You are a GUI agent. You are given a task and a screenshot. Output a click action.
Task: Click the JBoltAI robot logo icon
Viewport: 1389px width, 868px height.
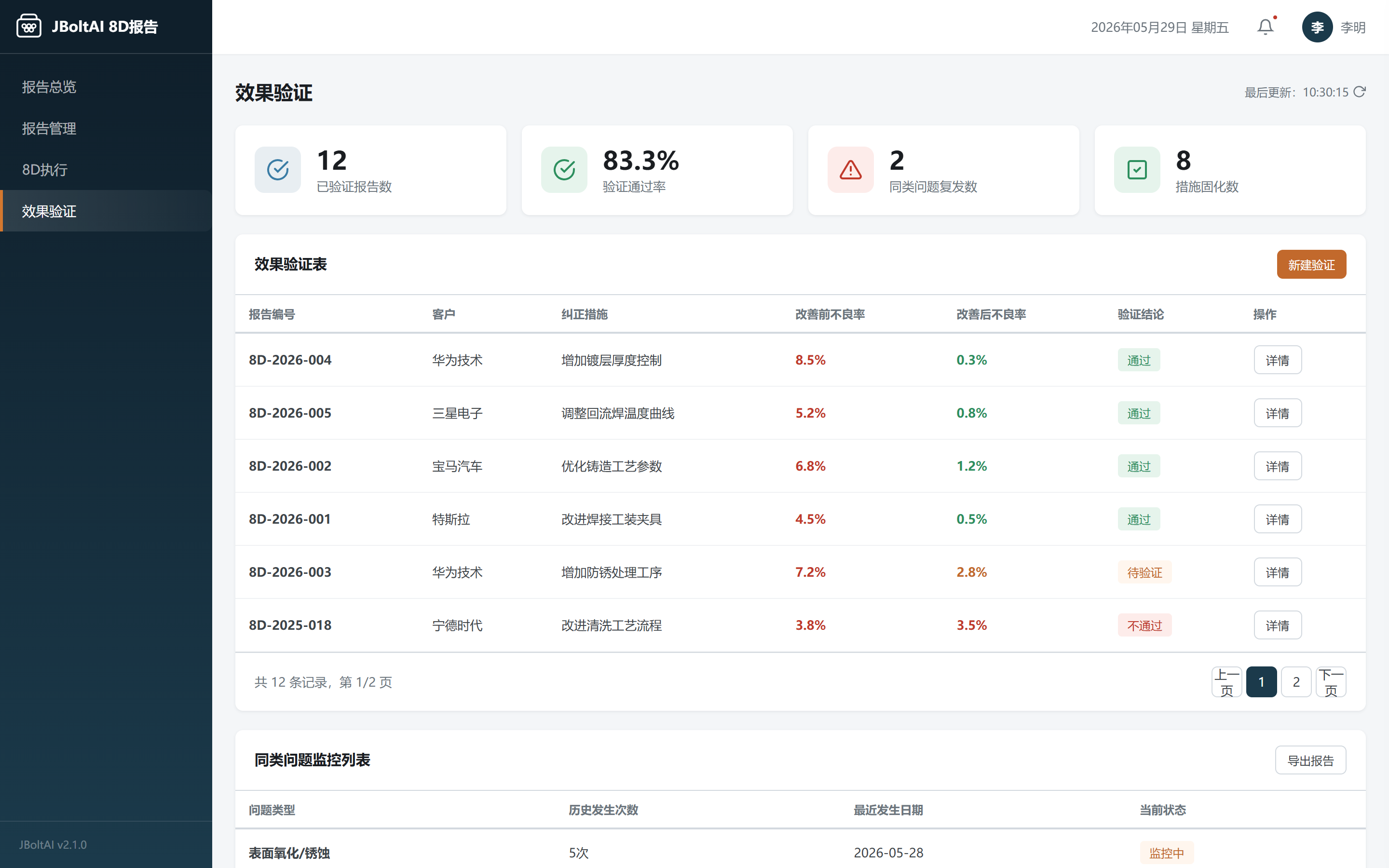click(x=29, y=27)
